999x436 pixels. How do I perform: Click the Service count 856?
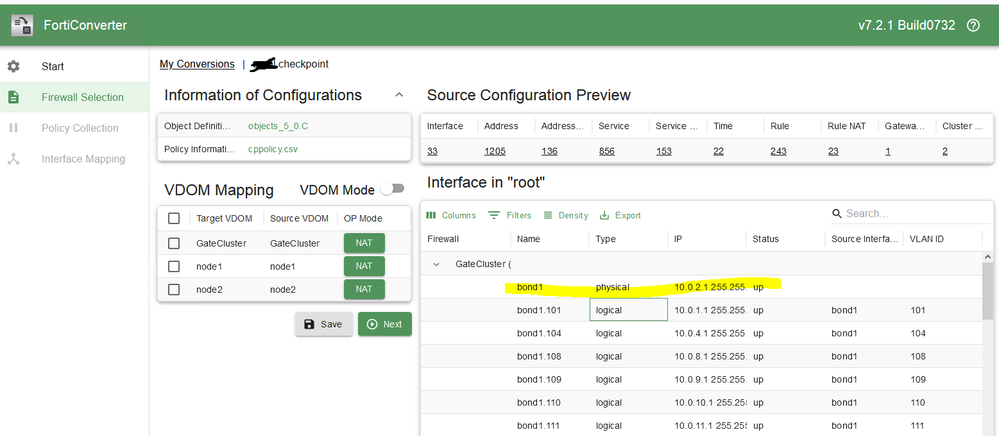pyautogui.click(x=606, y=152)
